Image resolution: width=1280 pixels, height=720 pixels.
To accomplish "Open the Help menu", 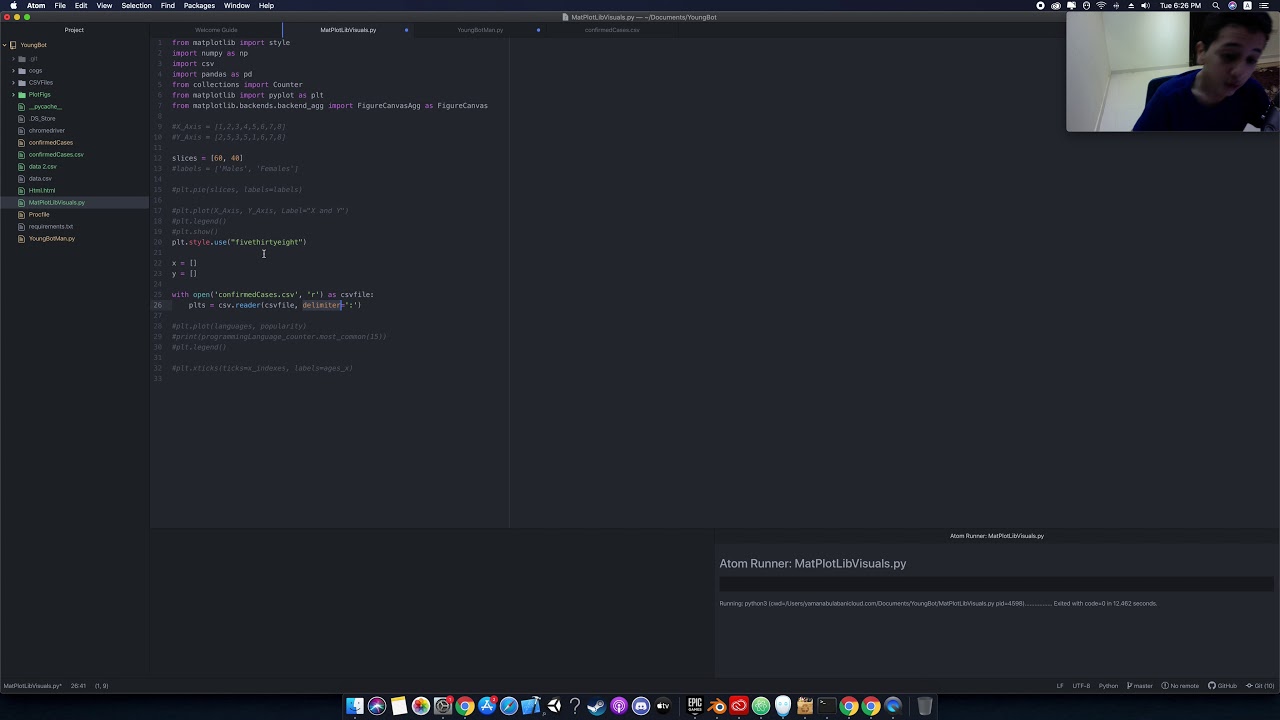I will click(x=266, y=6).
